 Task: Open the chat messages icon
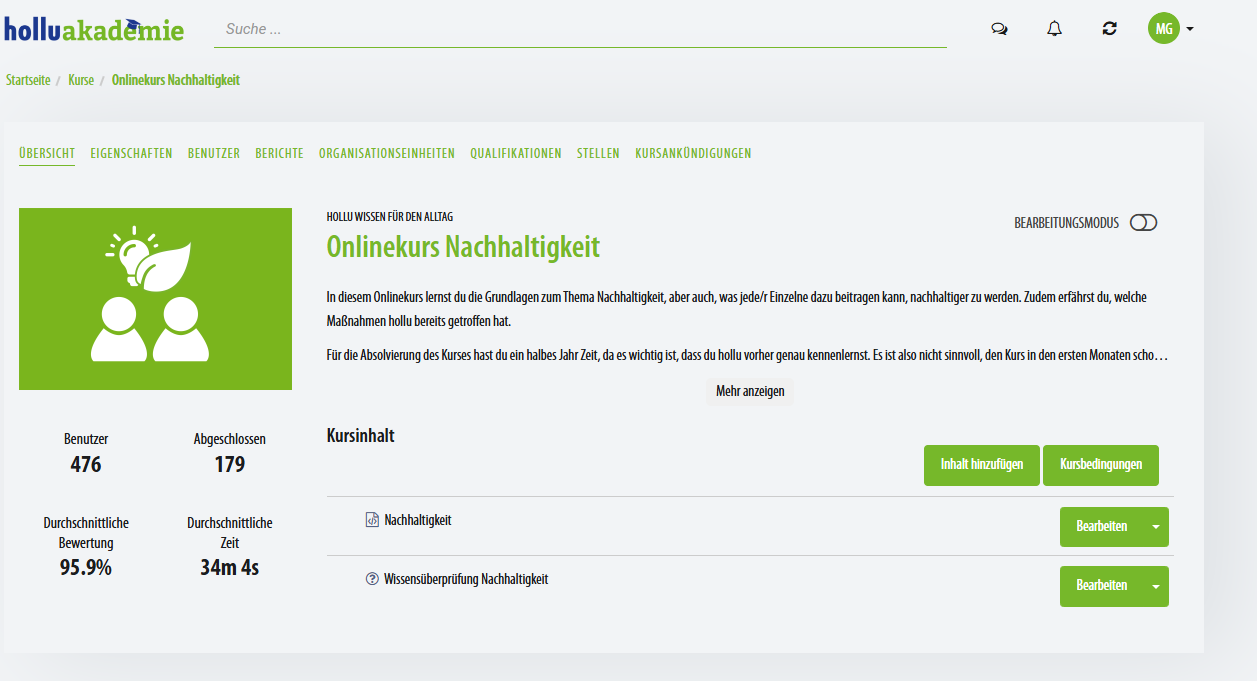(998, 29)
